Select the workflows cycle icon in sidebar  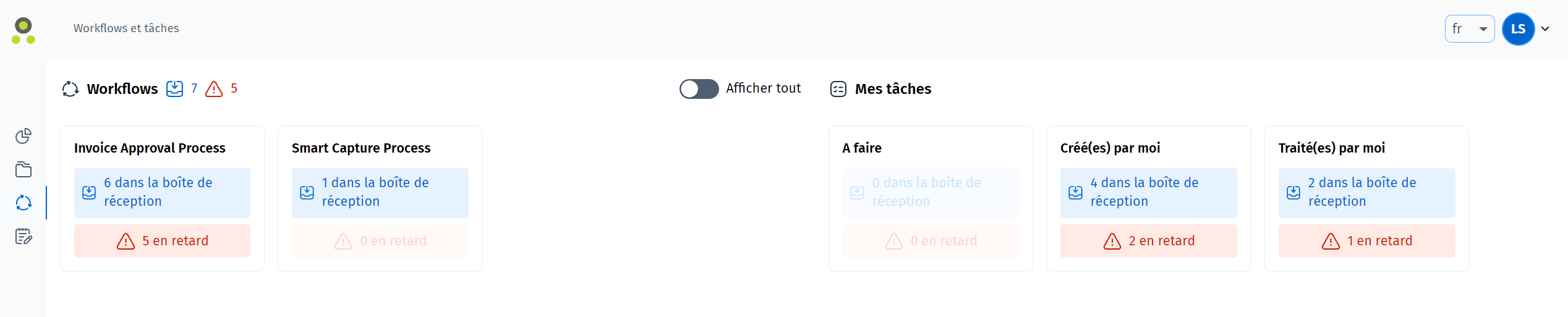point(23,203)
